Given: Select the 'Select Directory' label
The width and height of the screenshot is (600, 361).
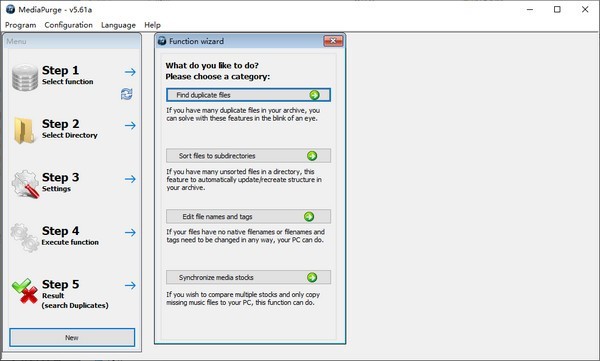Looking at the screenshot, I should pos(70,136).
